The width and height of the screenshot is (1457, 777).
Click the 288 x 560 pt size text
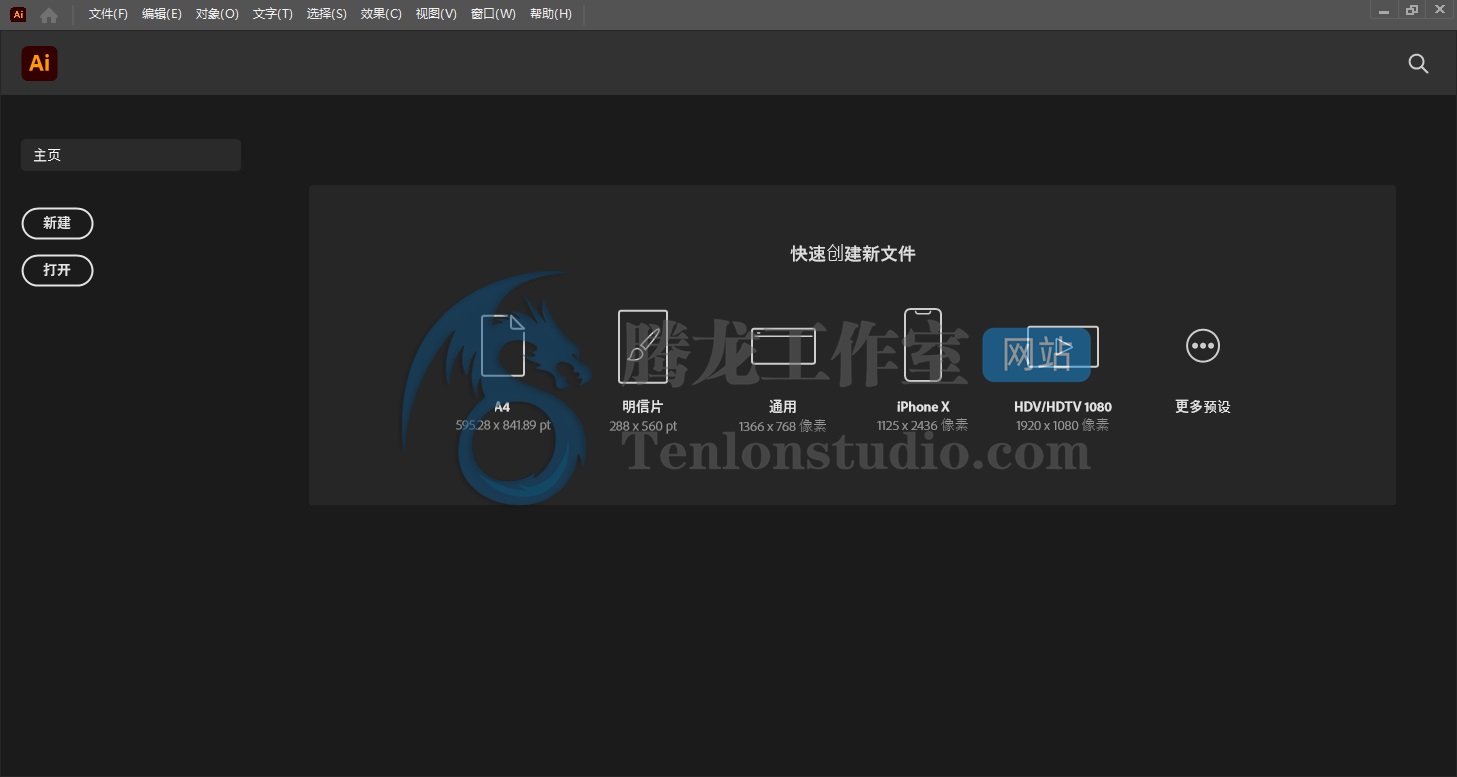point(643,426)
